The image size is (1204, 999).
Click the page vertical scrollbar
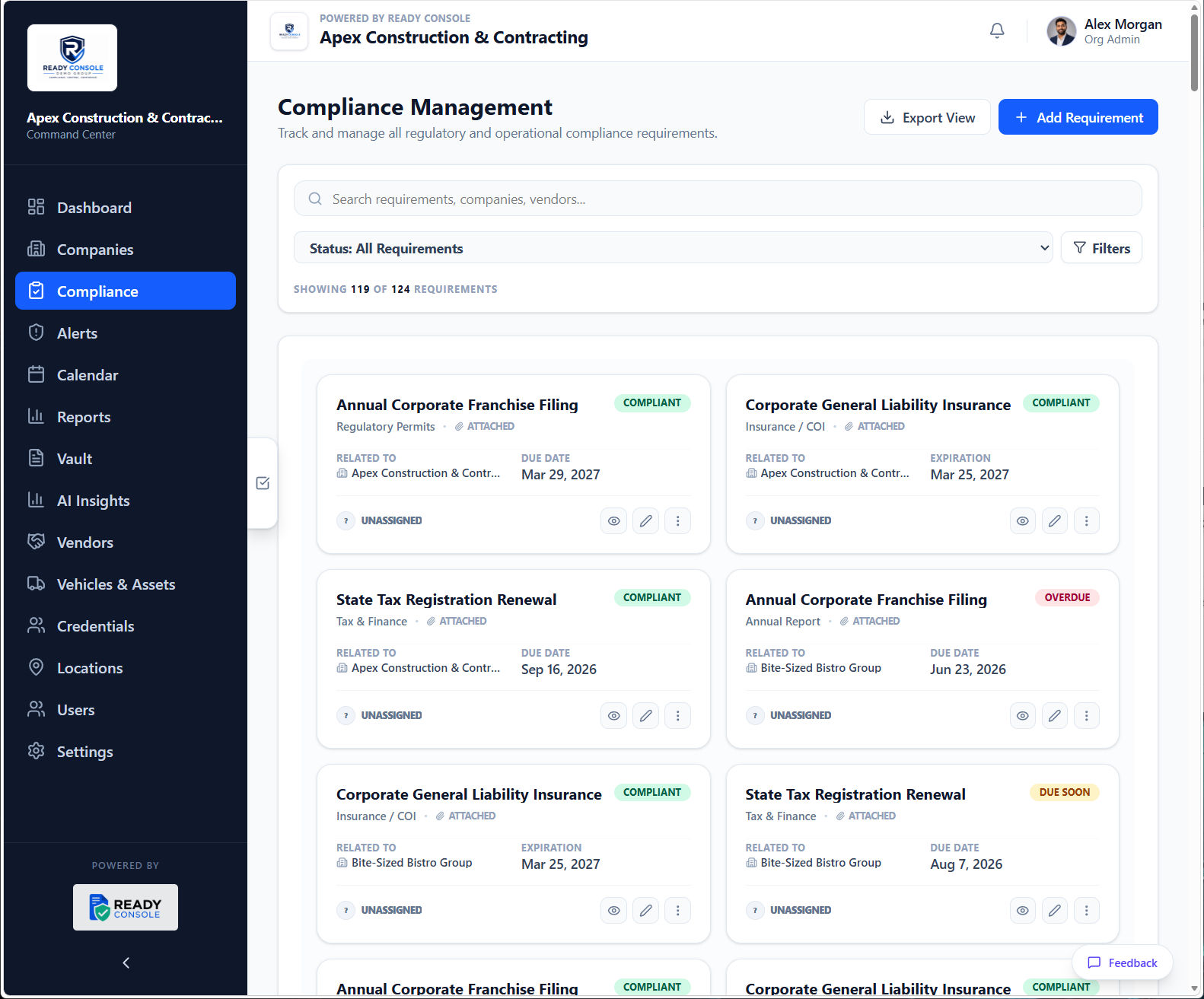pyautogui.click(x=1194, y=52)
